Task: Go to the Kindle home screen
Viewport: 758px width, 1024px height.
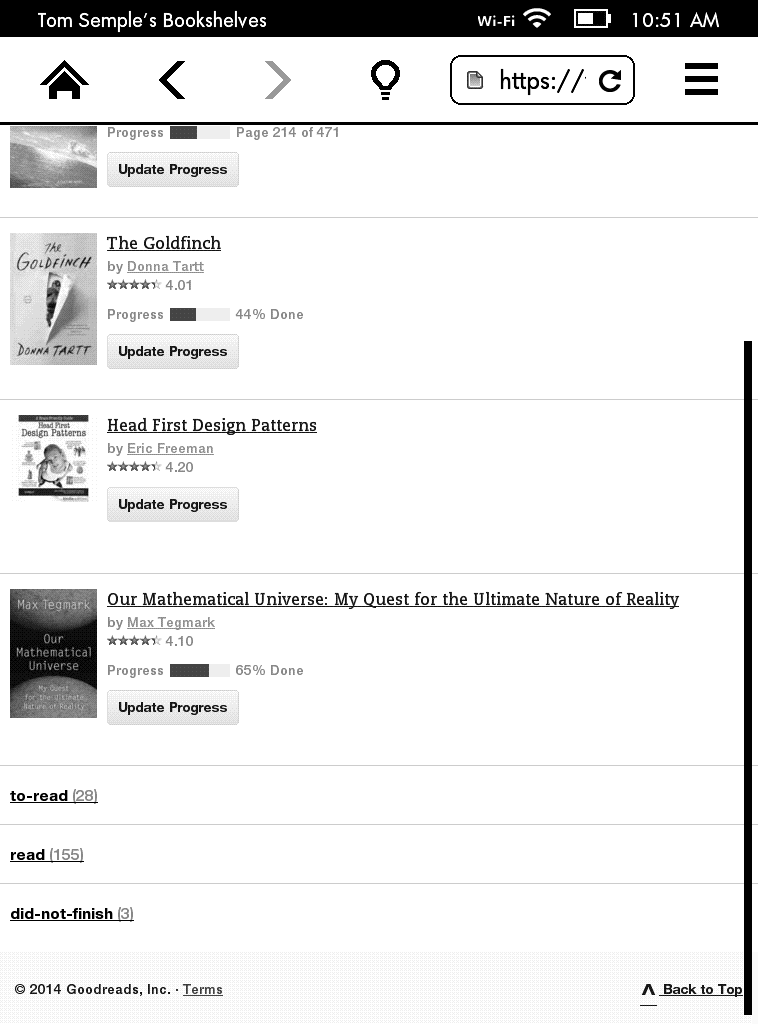Action: point(64,80)
